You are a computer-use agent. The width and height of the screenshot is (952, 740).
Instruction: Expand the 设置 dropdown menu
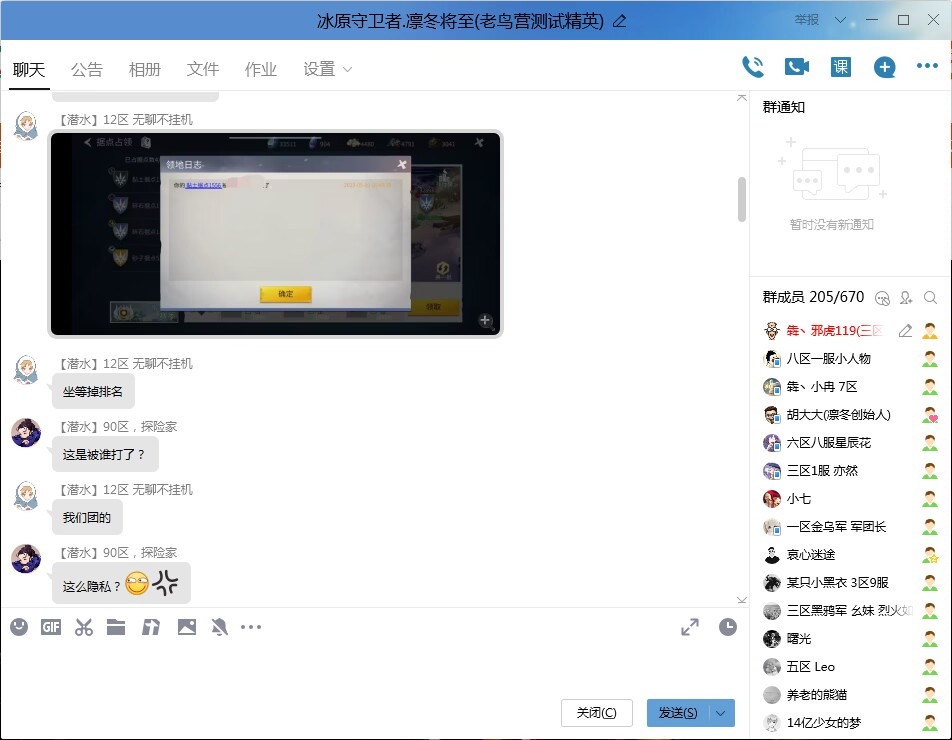click(327, 69)
